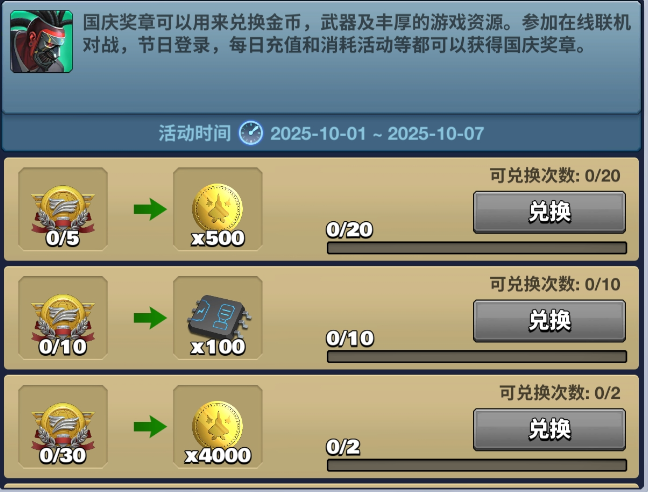648x492 pixels.
Task: Tap the masked character avatar portrait
Action: point(41,41)
